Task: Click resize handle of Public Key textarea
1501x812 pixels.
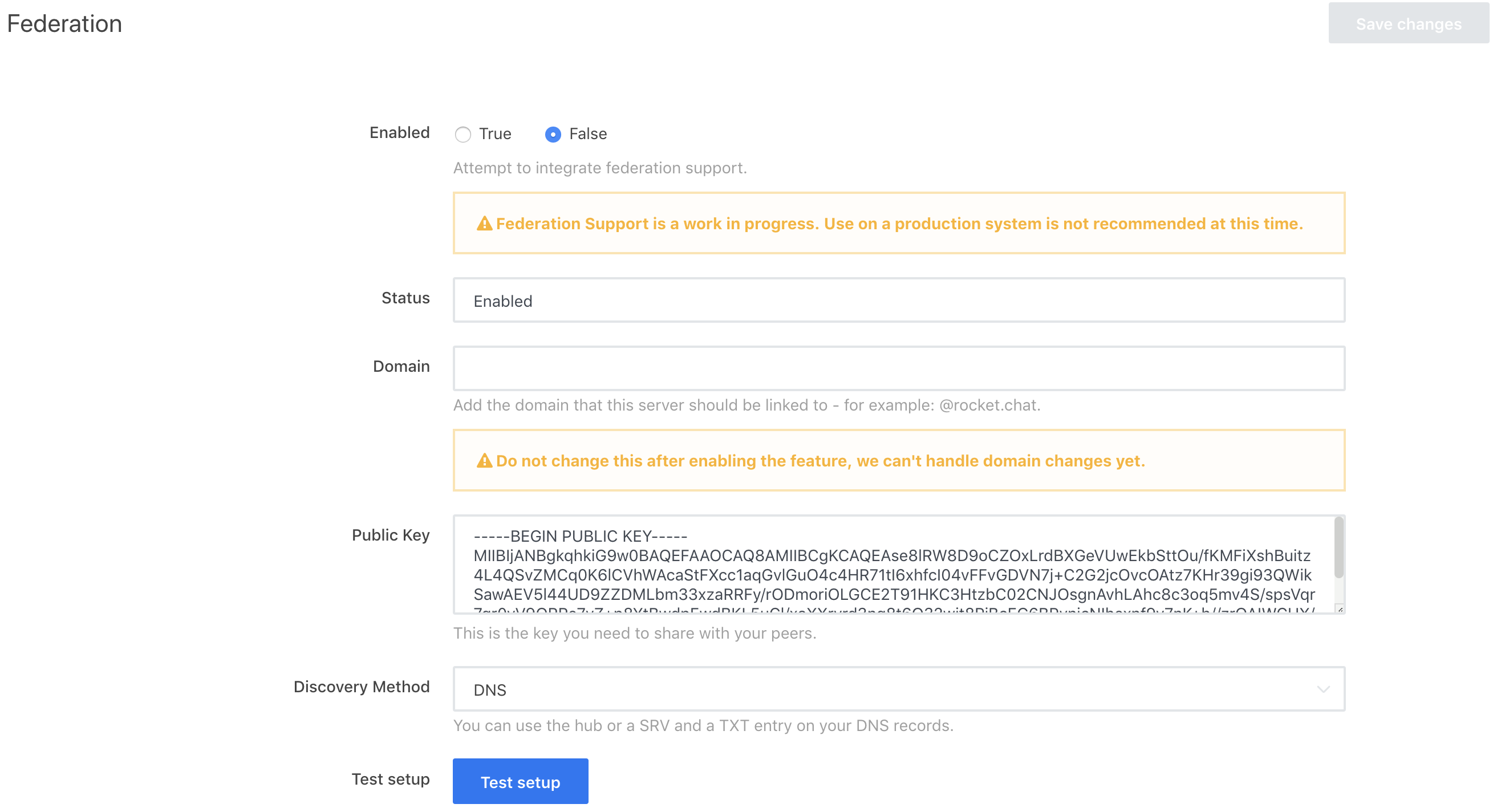Action: pos(1339,610)
